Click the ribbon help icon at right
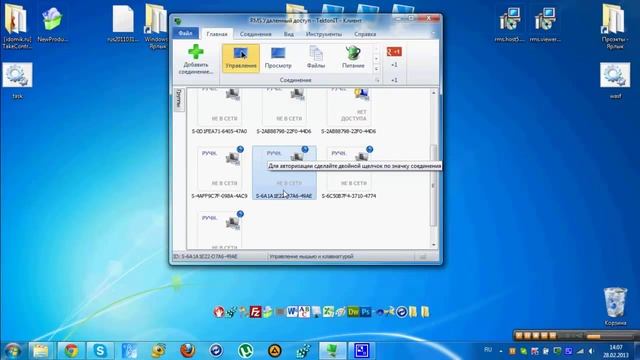 coord(433,34)
